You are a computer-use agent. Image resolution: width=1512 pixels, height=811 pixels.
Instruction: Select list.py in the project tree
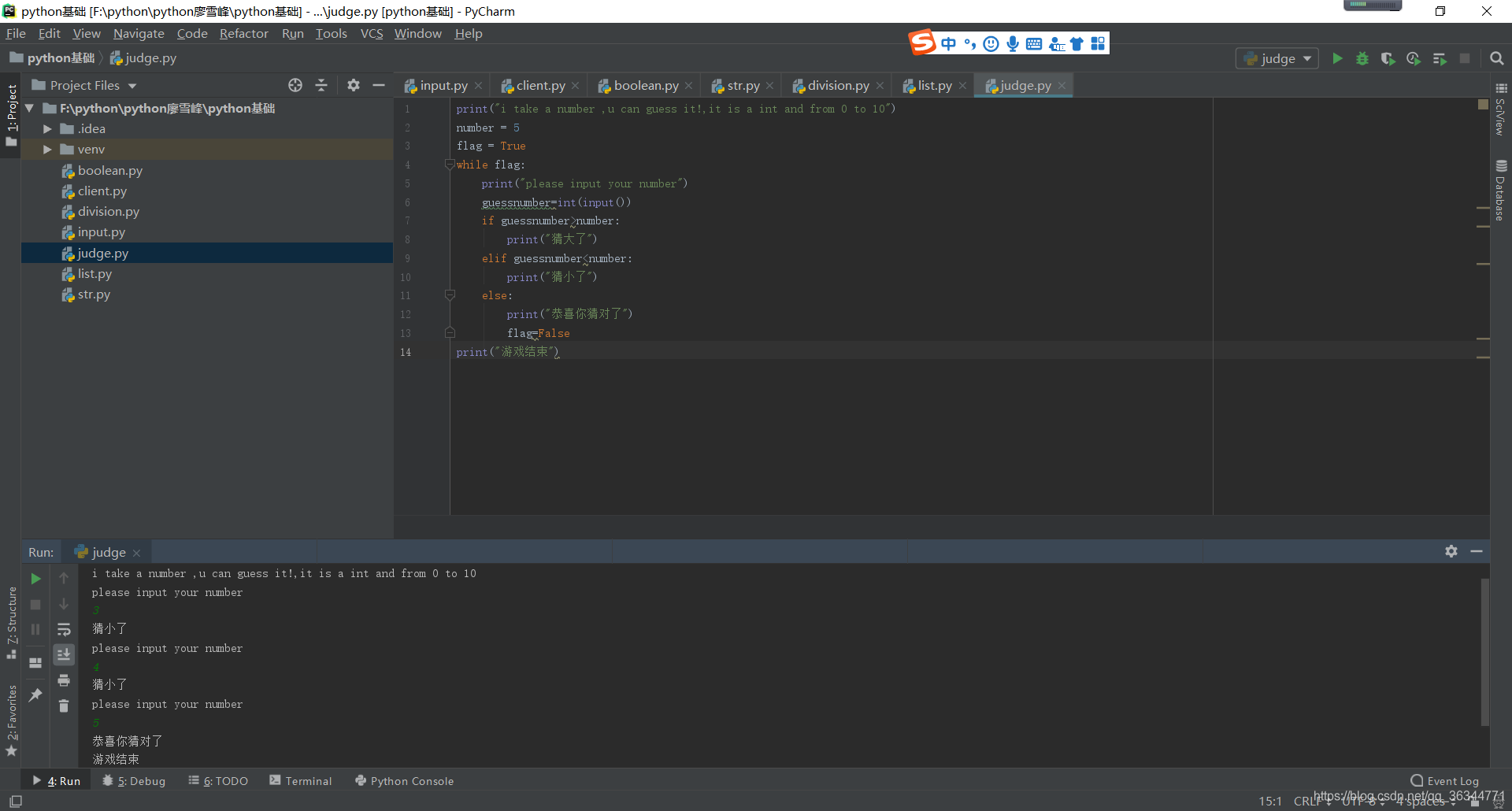94,273
